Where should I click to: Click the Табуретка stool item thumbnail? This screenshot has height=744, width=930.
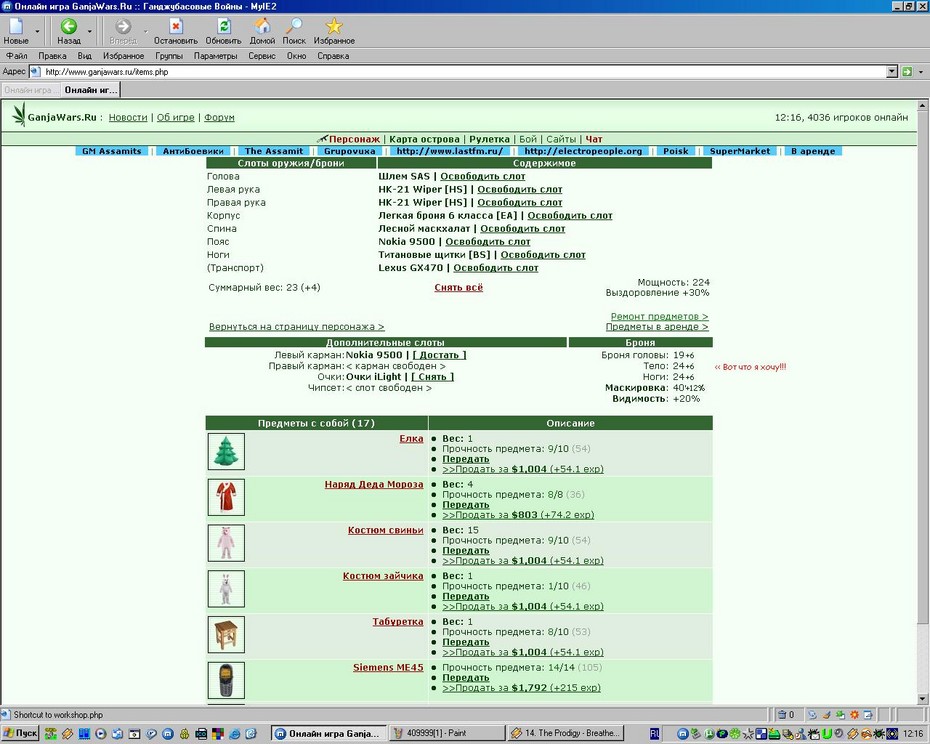226,634
